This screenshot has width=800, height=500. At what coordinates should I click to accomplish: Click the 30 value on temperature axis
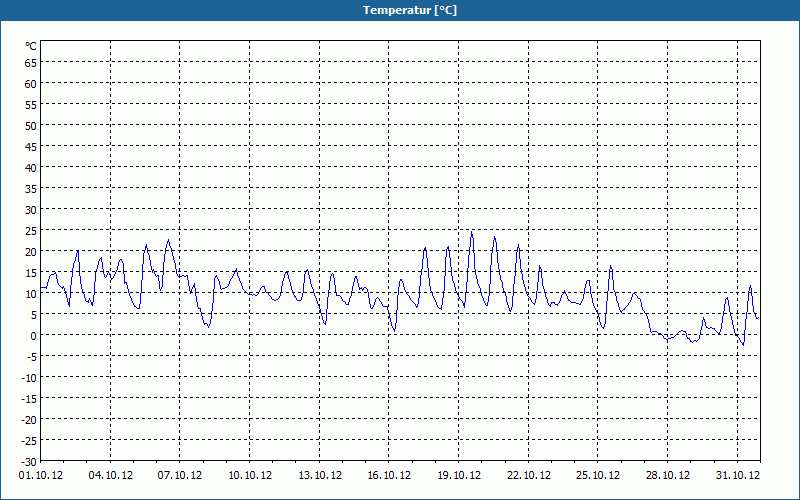click(x=31, y=210)
